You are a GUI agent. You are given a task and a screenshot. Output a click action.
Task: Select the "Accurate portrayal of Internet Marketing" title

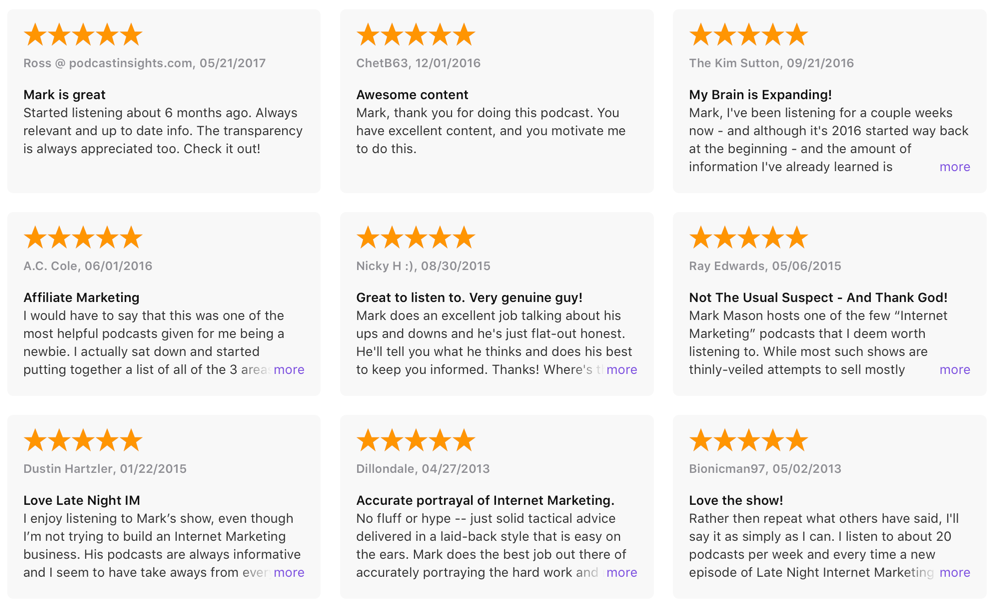pyautogui.click(x=485, y=501)
